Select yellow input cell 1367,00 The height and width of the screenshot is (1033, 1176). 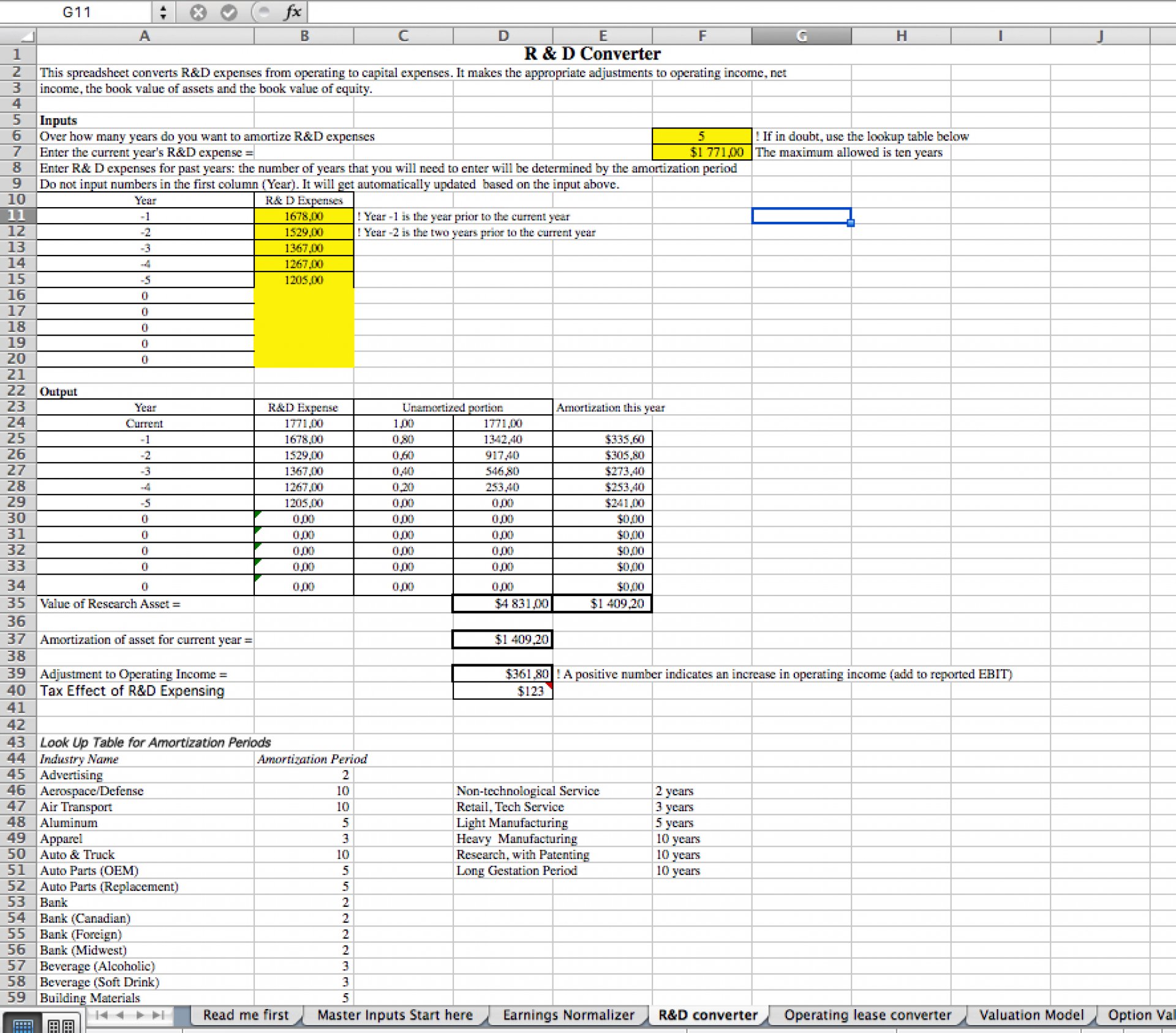coord(304,248)
